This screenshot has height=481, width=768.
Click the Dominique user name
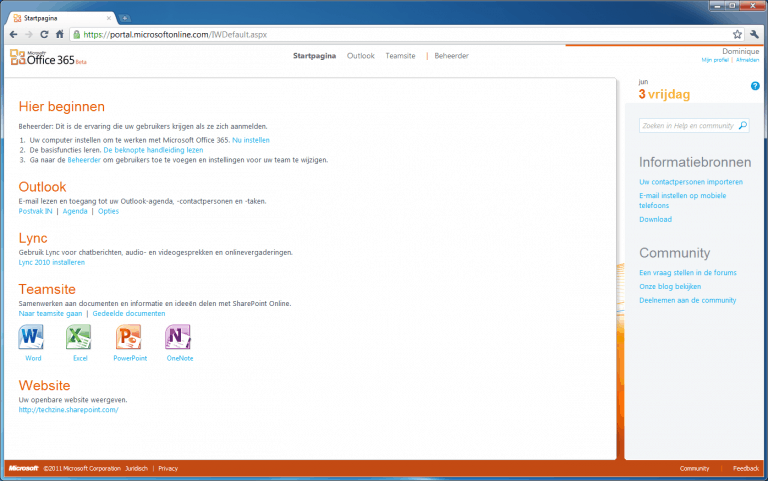(x=741, y=51)
